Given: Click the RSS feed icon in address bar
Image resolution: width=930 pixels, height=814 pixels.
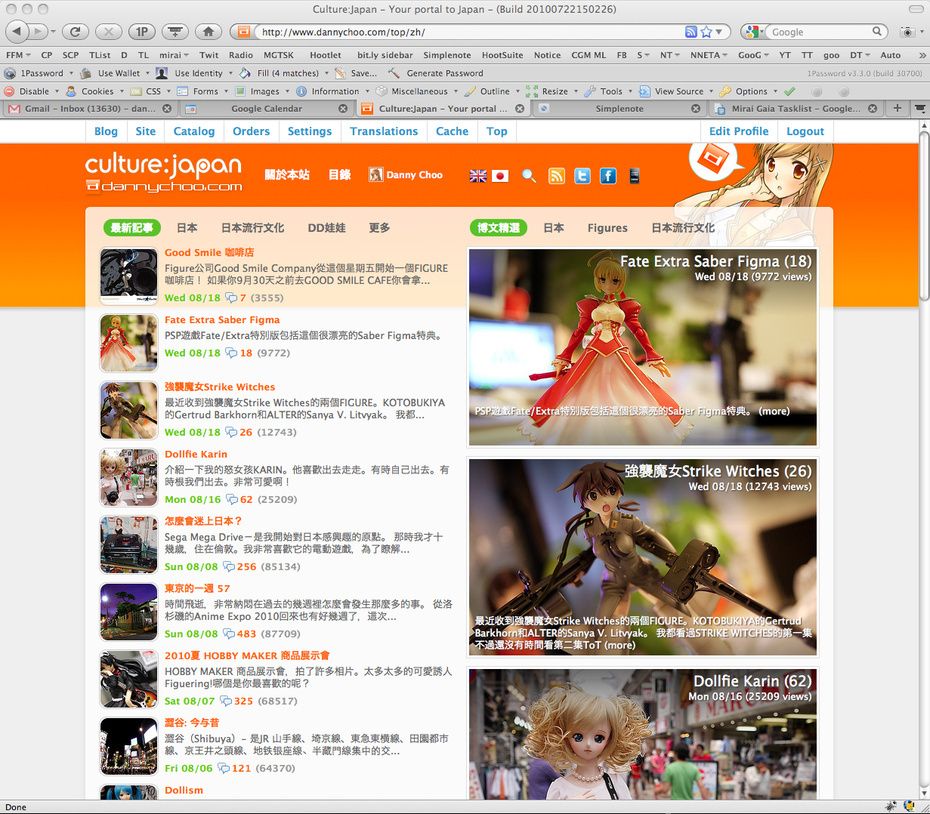Looking at the screenshot, I should 690,32.
